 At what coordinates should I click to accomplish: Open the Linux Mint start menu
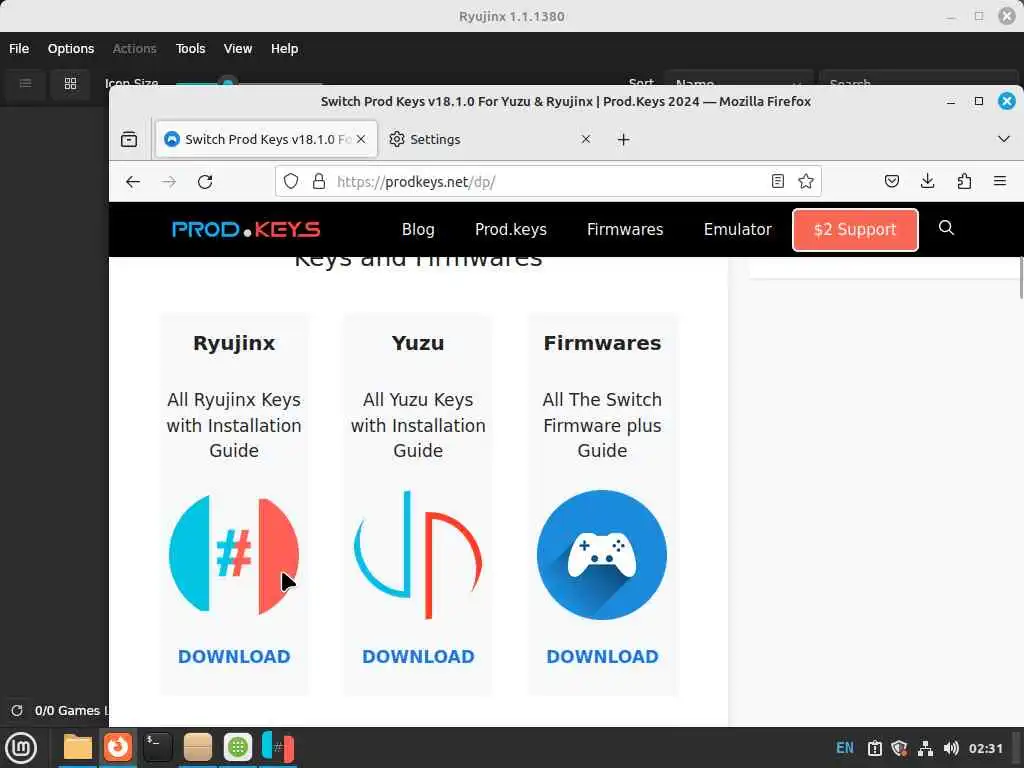pos(21,748)
